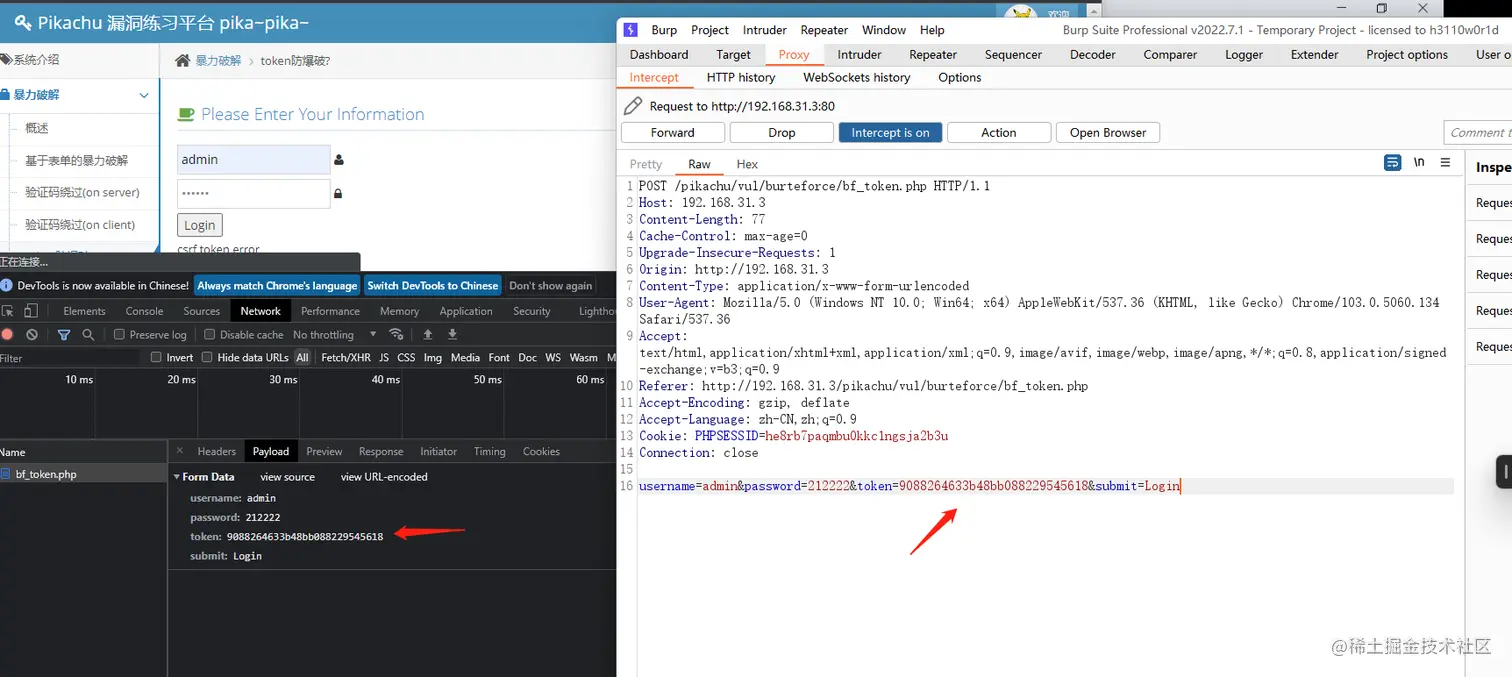Viewport: 1512px width, 677px height.
Task: Select the All network filter type
Action: [x=302, y=357]
